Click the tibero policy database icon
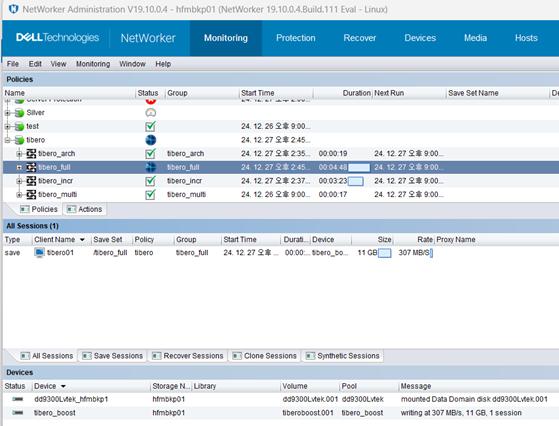This screenshot has height=426, width=559. pos(19,140)
